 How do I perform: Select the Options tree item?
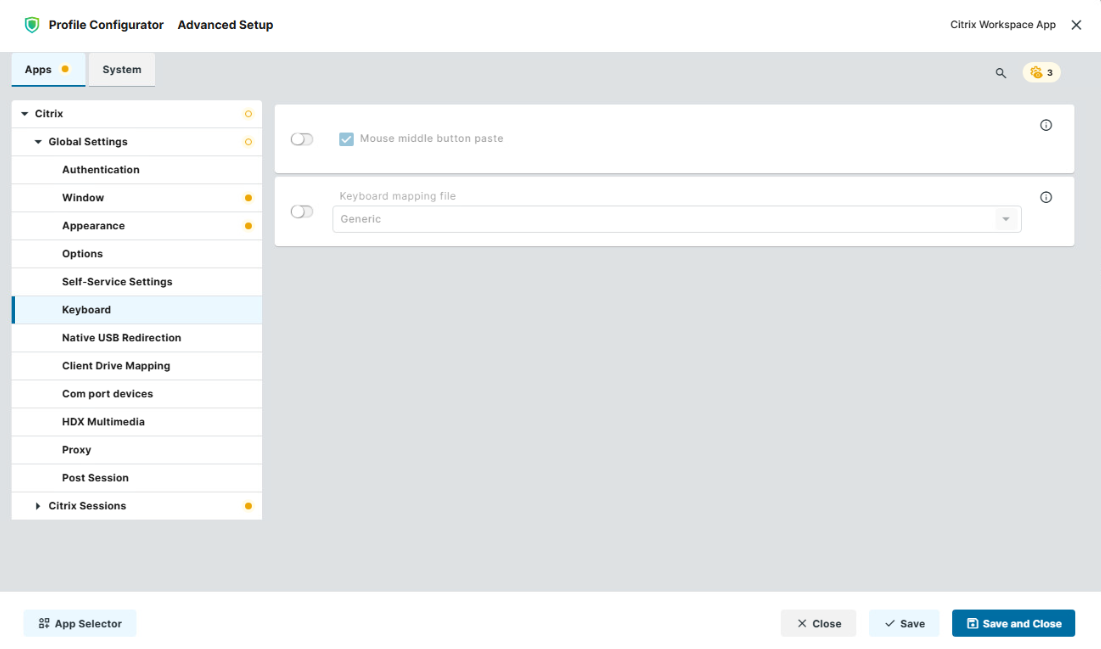(137, 254)
